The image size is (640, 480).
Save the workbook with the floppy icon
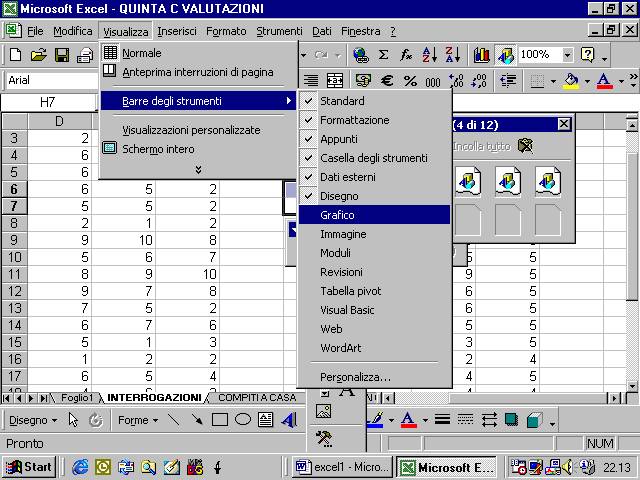pyautogui.click(x=62, y=55)
